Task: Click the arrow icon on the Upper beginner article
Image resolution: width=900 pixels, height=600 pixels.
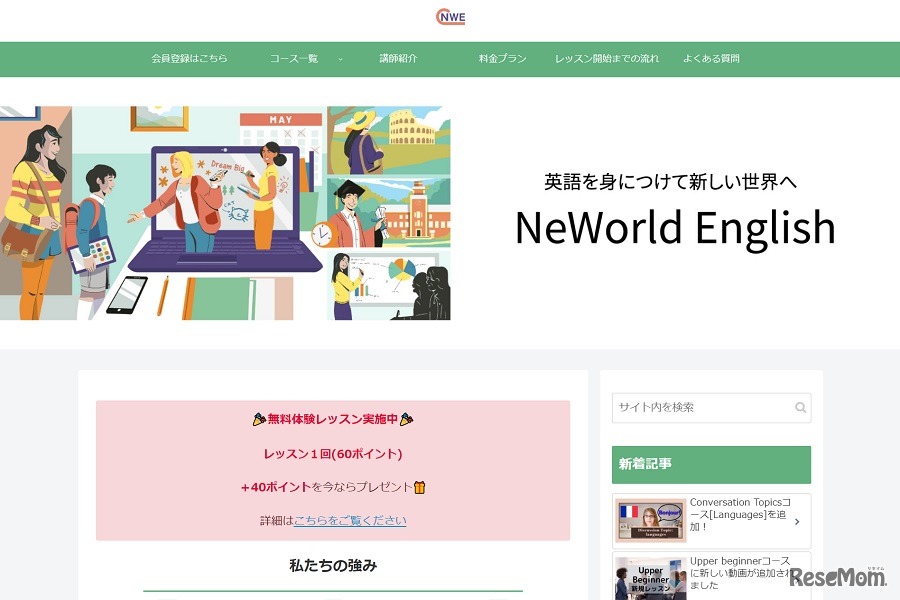Action: click(x=798, y=578)
